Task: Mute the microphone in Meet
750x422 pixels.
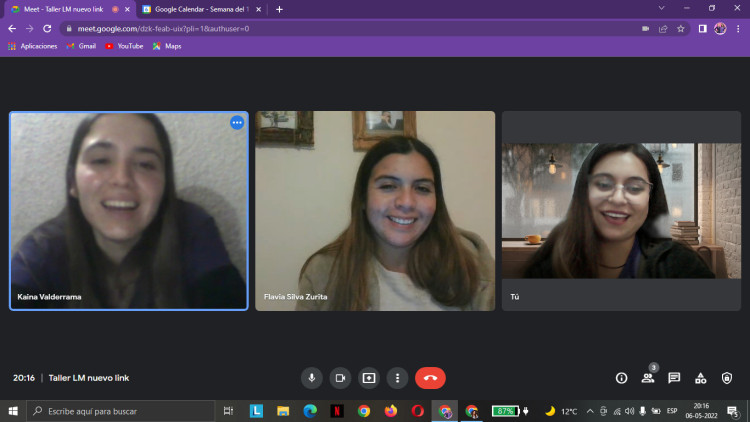Action: 311,378
